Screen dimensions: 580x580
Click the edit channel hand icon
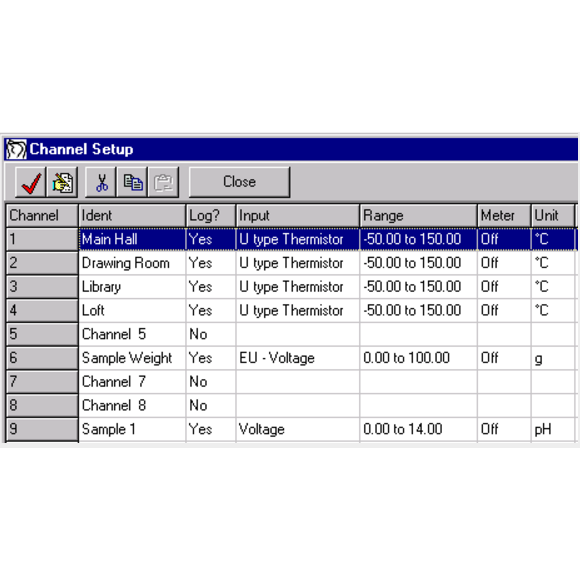tap(62, 182)
